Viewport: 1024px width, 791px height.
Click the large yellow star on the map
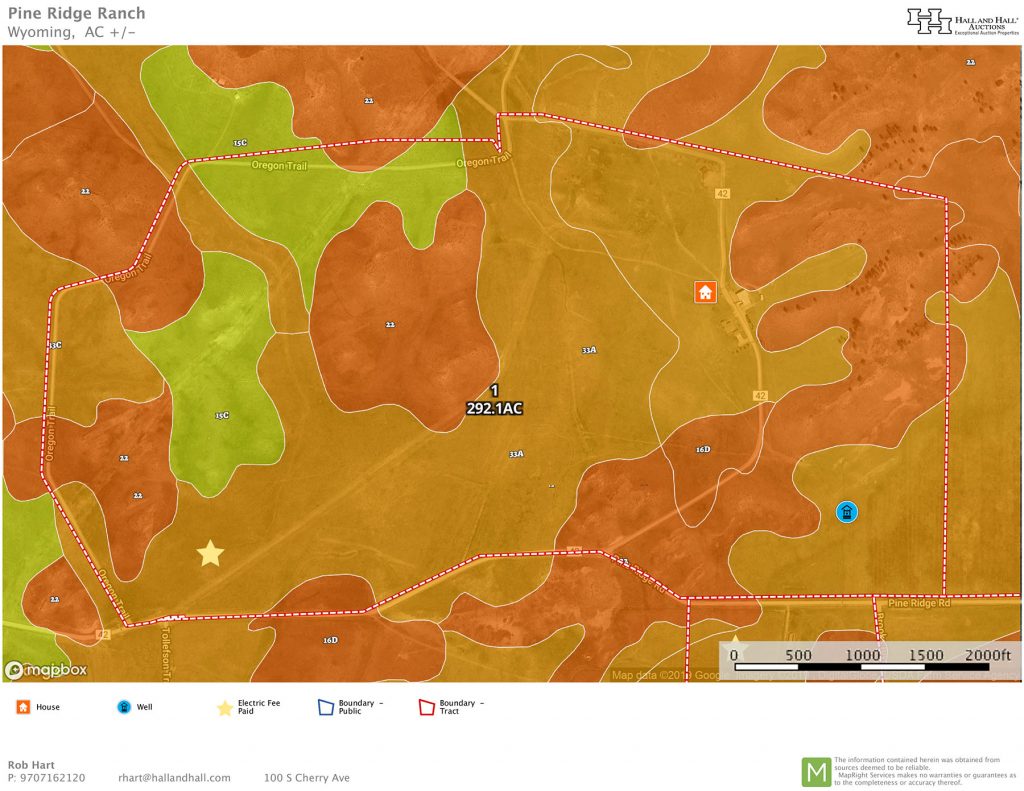(210, 554)
